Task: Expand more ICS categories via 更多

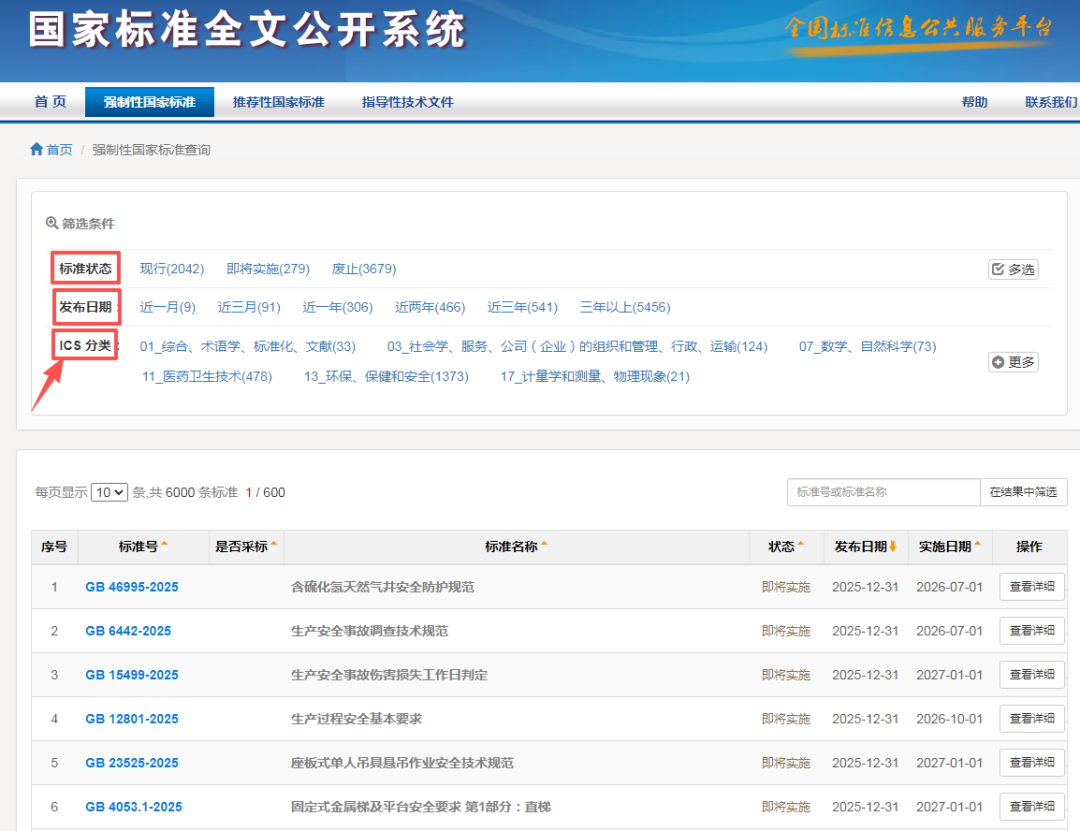Action: (1013, 362)
